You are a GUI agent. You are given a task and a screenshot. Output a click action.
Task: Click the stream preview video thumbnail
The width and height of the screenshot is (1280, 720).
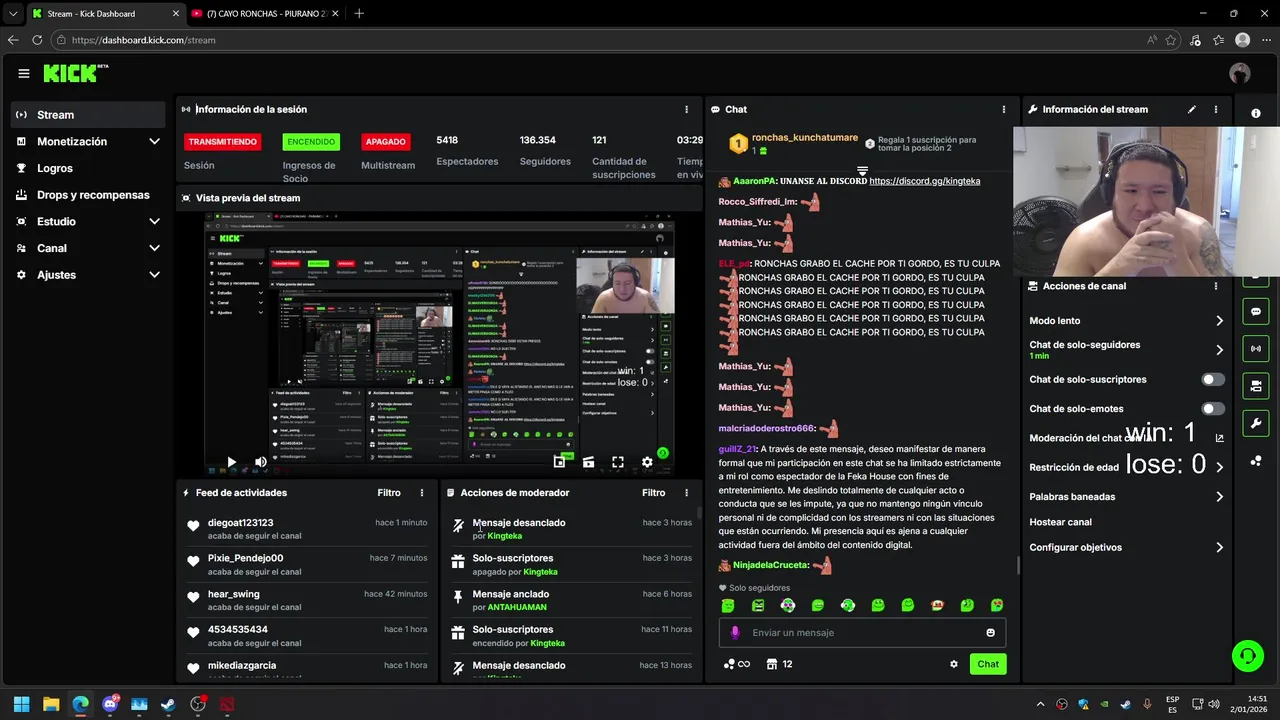(x=440, y=342)
